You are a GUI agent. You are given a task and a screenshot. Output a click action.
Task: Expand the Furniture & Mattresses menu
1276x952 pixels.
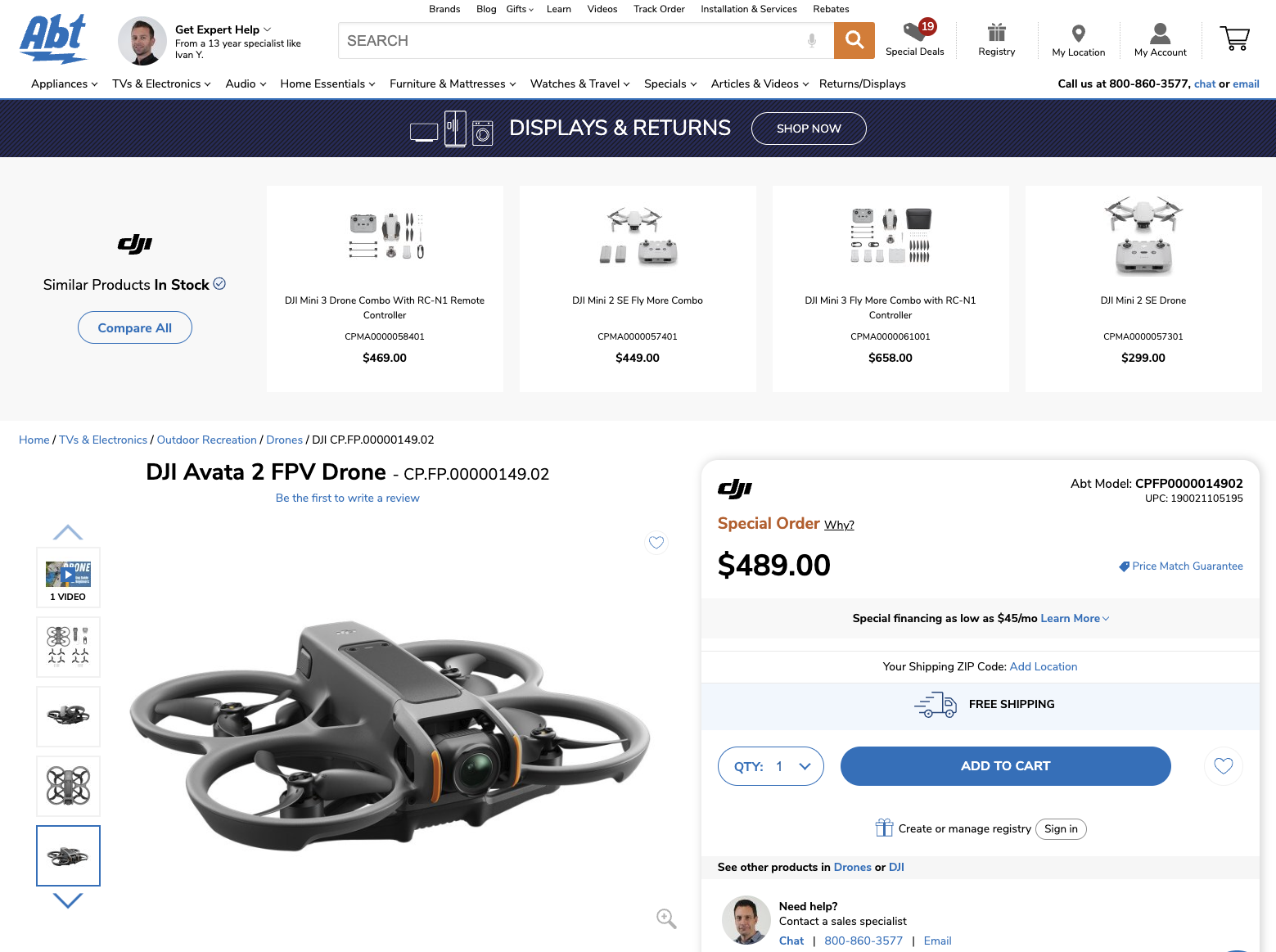tap(453, 83)
